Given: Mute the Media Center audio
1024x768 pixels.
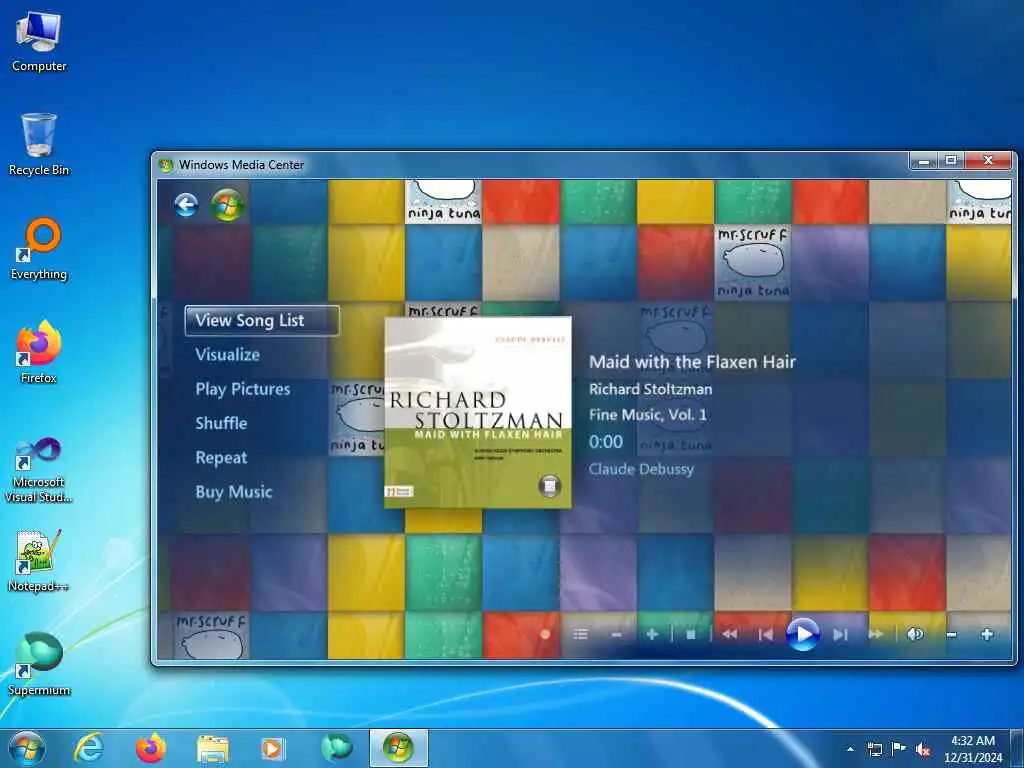Looking at the screenshot, I should click(x=915, y=634).
